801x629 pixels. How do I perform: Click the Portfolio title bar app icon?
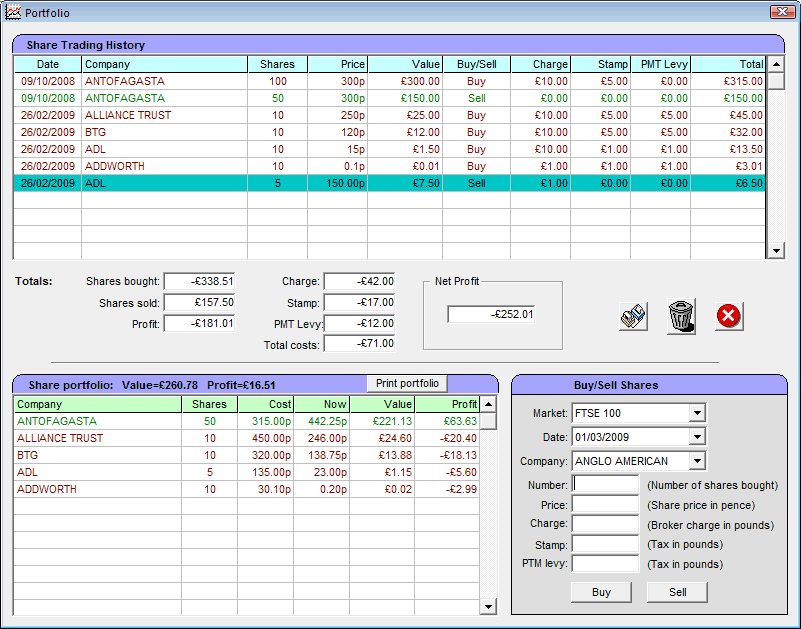[13, 12]
